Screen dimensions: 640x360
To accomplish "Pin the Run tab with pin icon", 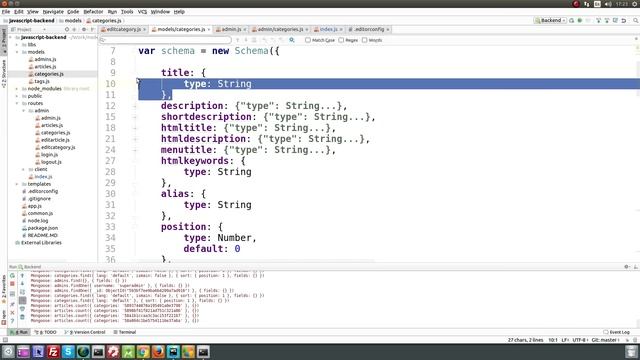I will pos(12,304).
